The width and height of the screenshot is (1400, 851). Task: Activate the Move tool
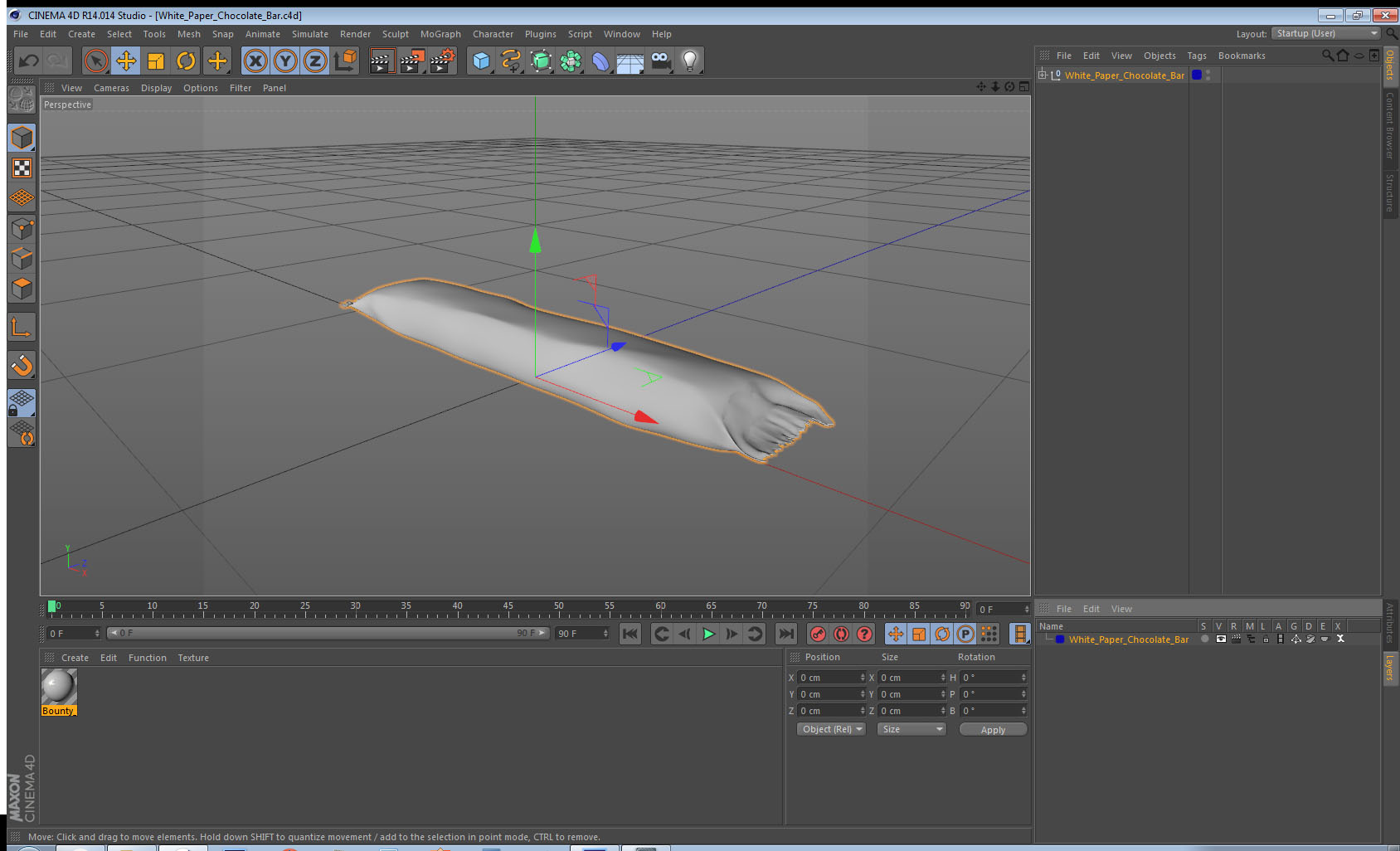pos(126,61)
